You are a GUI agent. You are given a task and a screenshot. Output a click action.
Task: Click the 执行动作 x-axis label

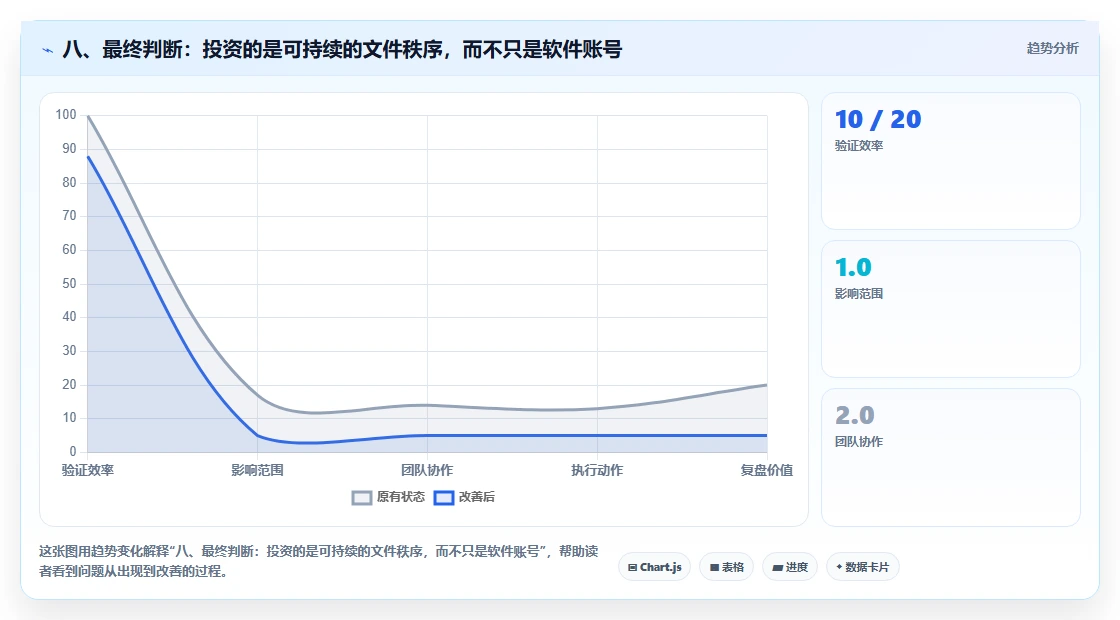[597, 470]
